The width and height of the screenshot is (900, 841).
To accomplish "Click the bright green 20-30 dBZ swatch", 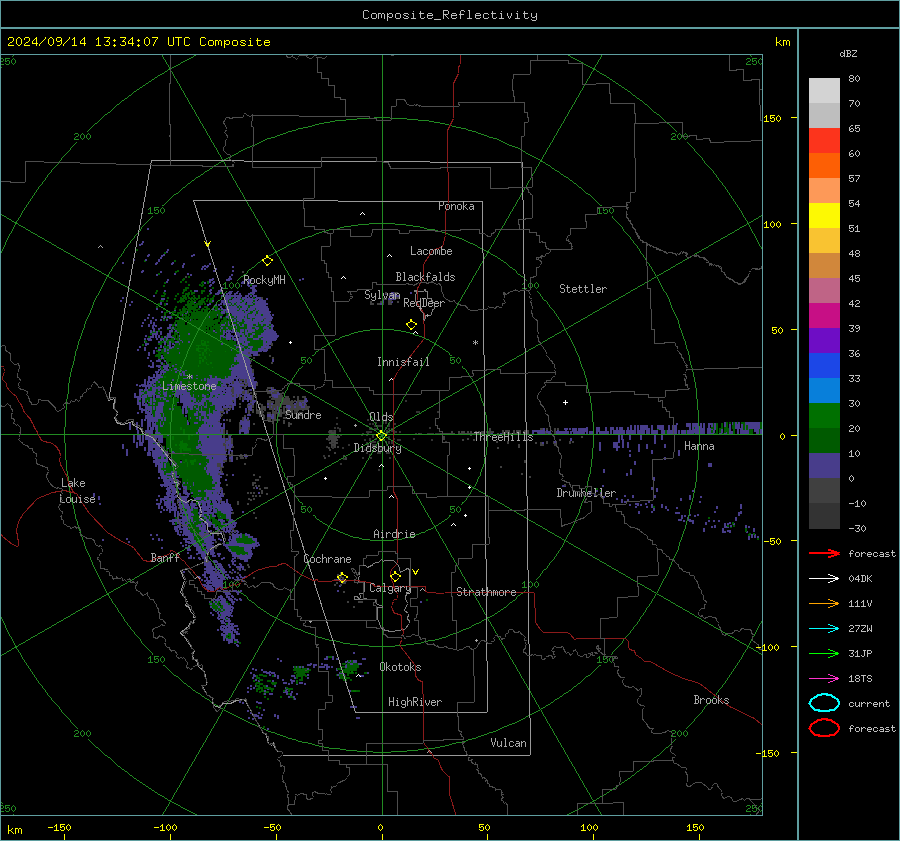I will click(824, 416).
